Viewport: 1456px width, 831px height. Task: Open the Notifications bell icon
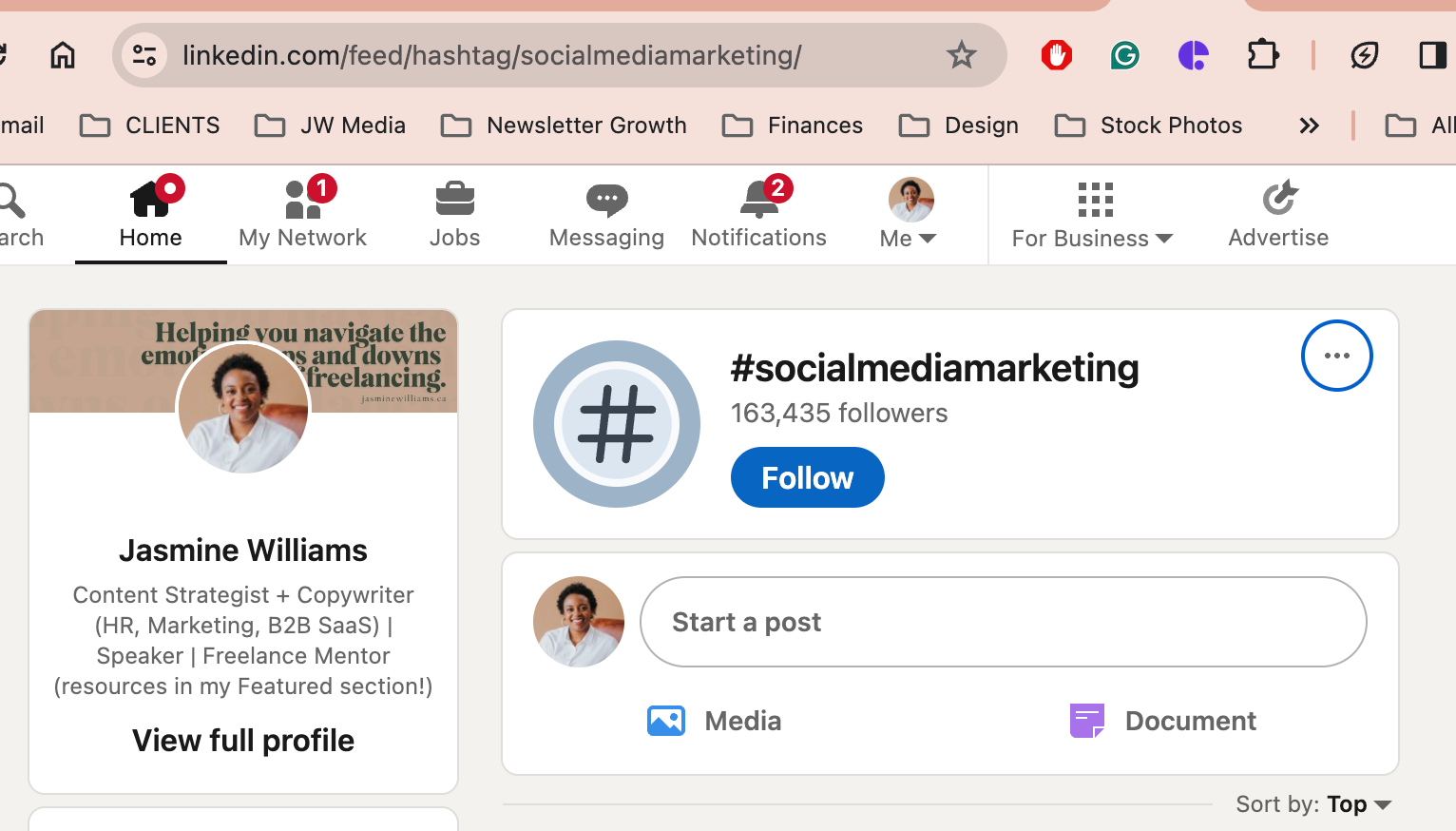pyautogui.click(x=760, y=198)
